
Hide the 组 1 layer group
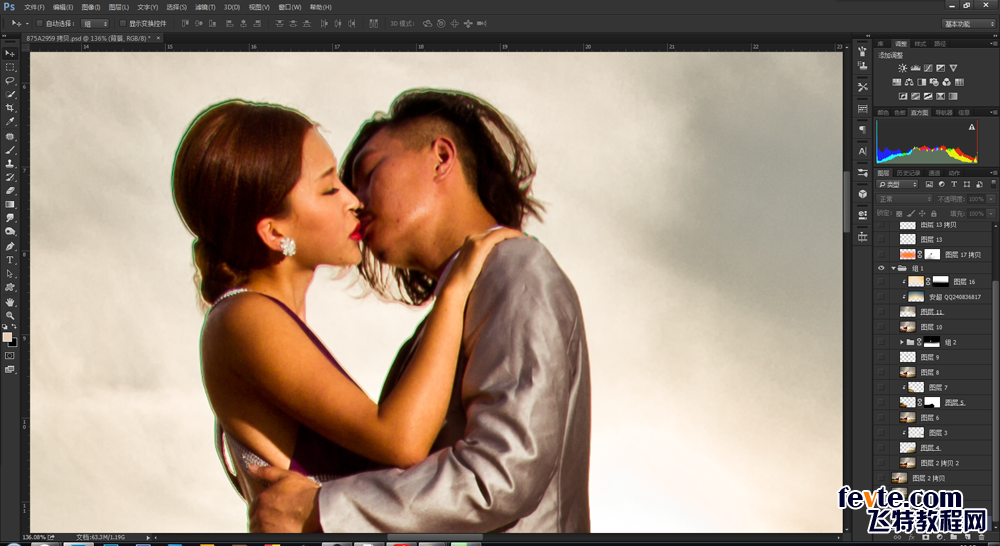tap(881, 269)
